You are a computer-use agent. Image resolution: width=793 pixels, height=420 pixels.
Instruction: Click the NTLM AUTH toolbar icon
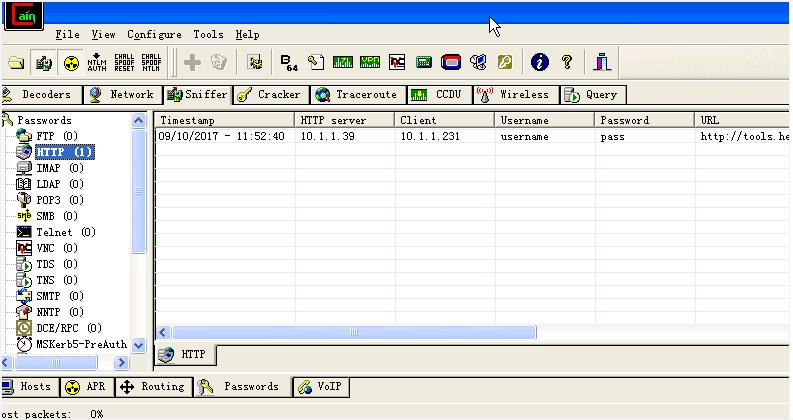[97, 63]
